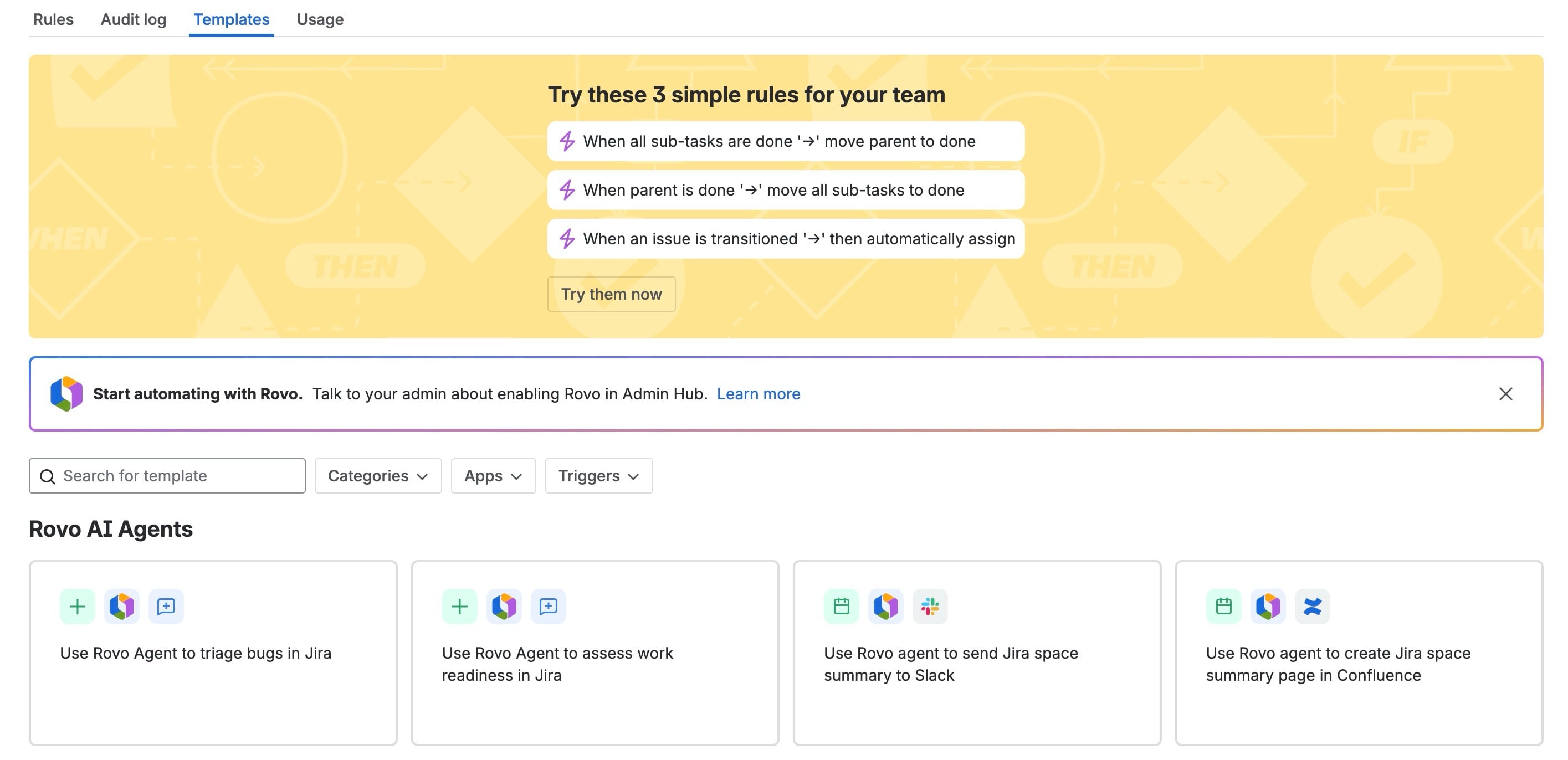The width and height of the screenshot is (1568, 760).
Task: Click the calendar icon on the Slack summary card
Action: click(841, 606)
